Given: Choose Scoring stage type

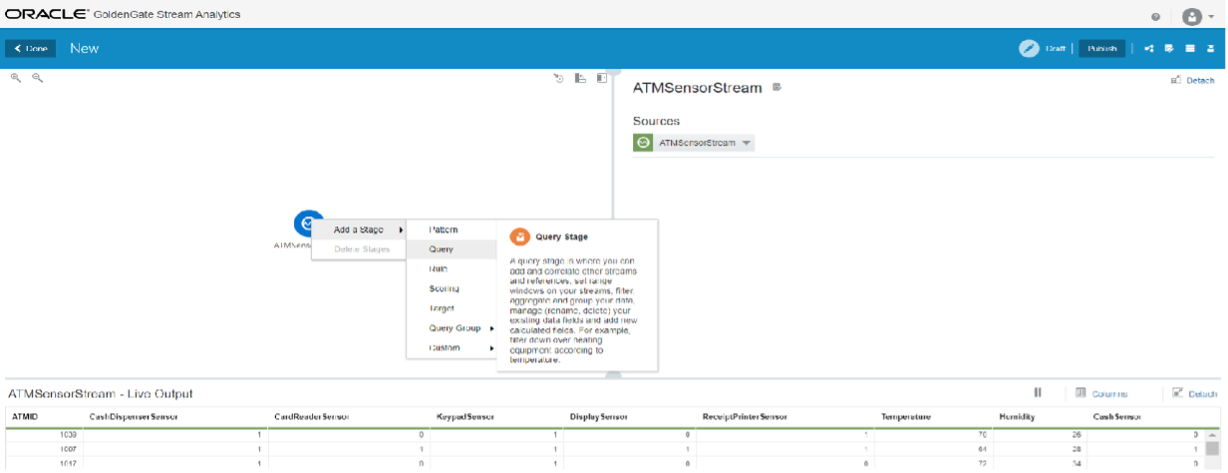Looking at the screenshot, I should point(451,289).
